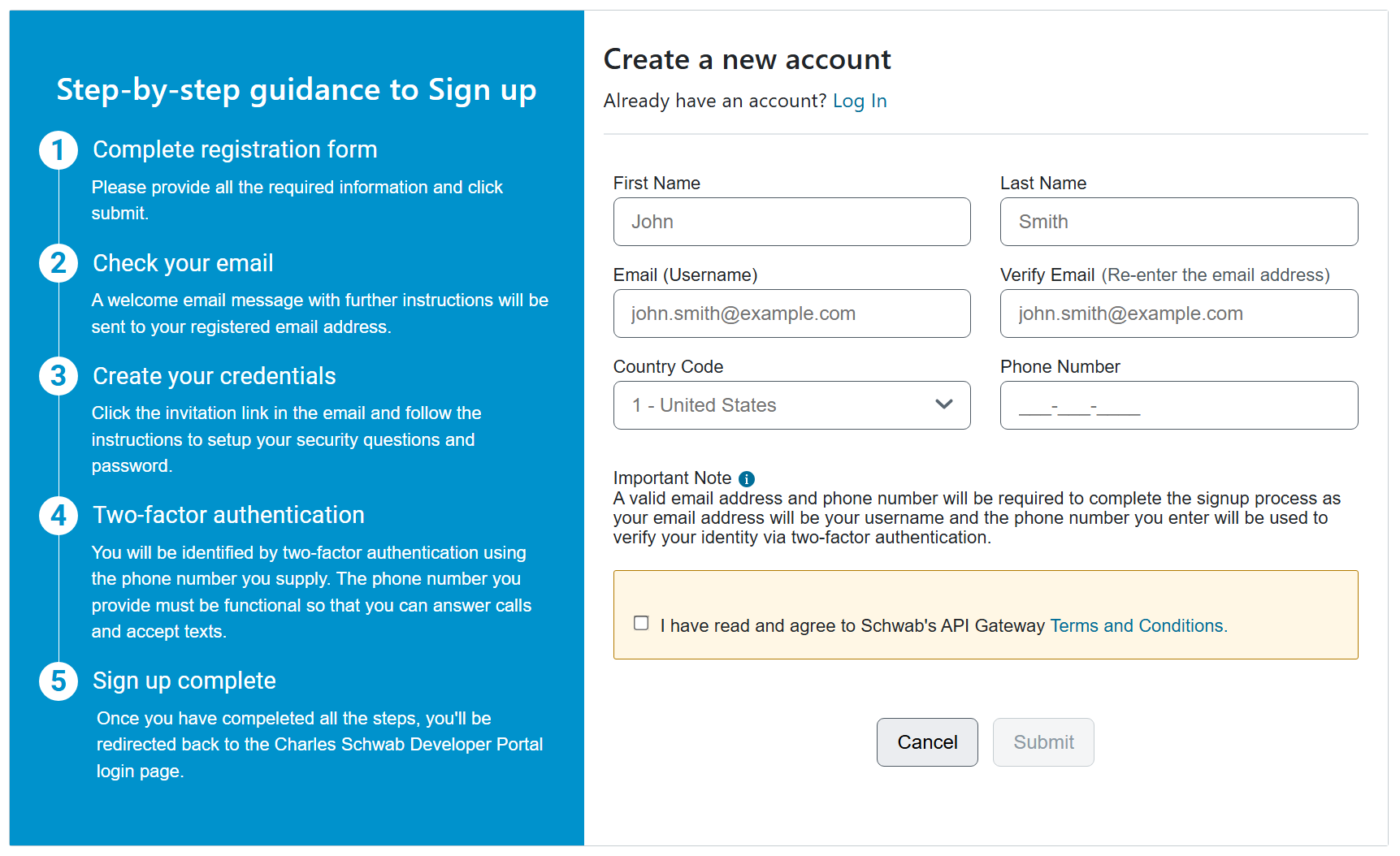Click the Email (Username) field
The image size is (1400, 856).
(791, 313)
